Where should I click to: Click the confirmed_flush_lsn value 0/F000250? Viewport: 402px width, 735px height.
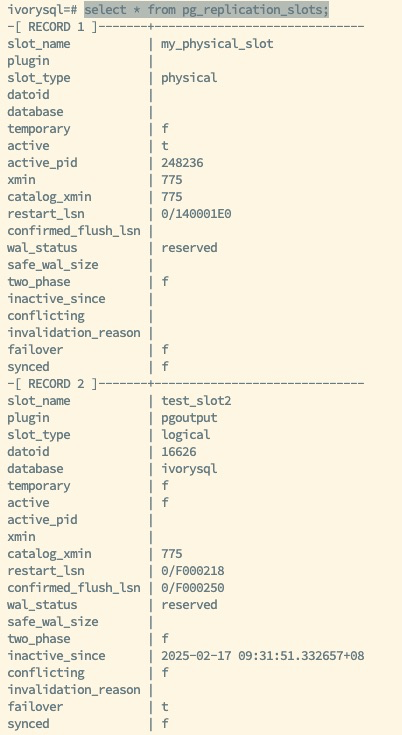coord(193,588)
